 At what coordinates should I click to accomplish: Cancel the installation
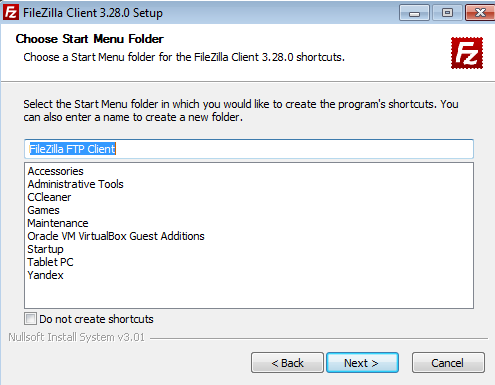tap(448, 363)
